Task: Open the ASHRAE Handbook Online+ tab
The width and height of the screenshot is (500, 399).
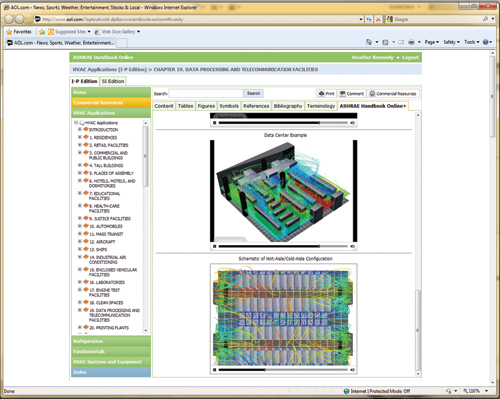Action: point(373,106)
